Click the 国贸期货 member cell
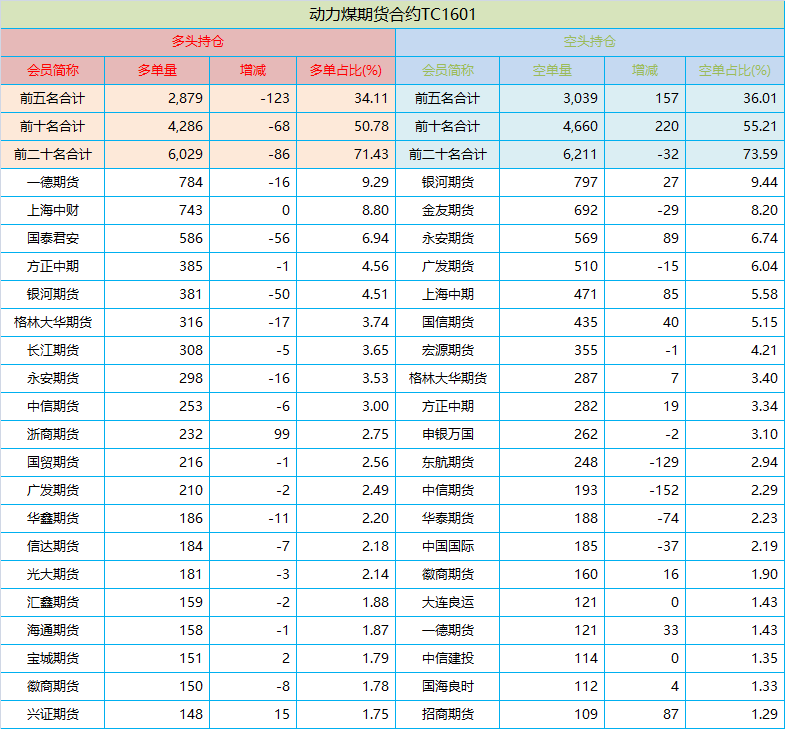 point(53,463)
